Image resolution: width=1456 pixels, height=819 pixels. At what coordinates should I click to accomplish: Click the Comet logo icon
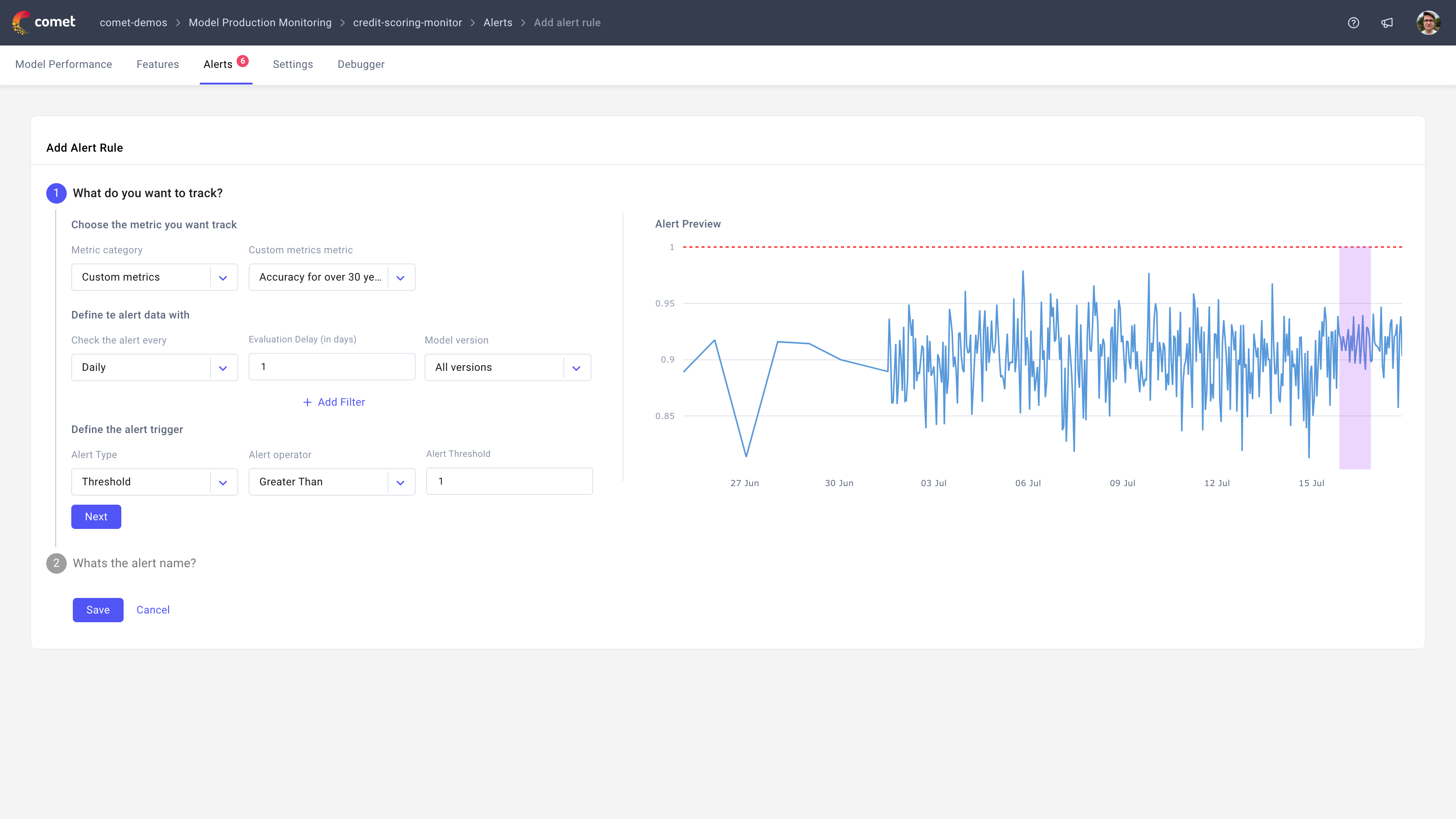[x=22, y=23]
